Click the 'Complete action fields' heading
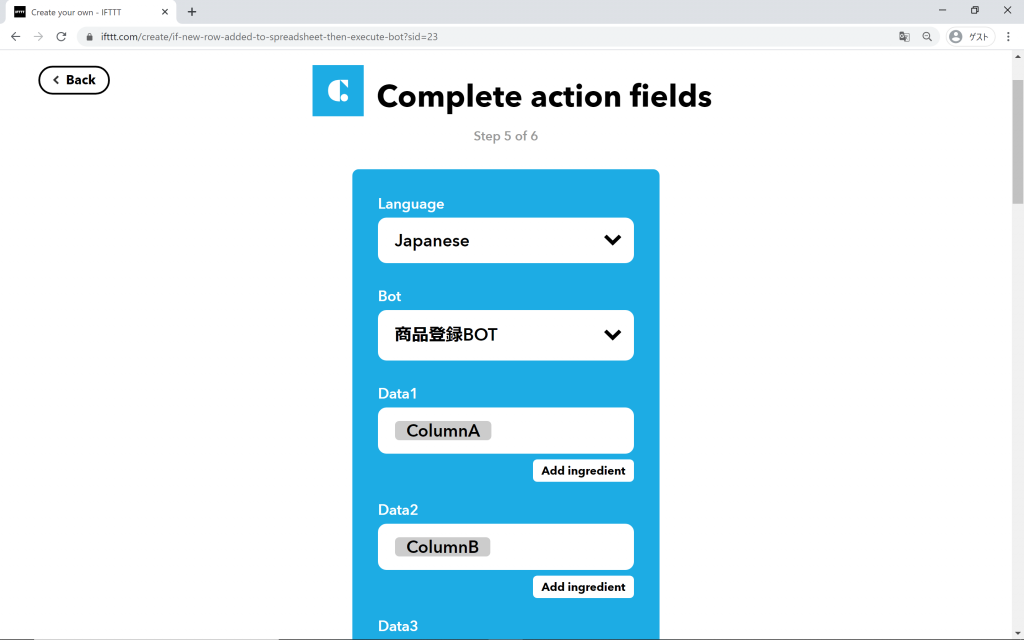 click(x=544, y=96)
